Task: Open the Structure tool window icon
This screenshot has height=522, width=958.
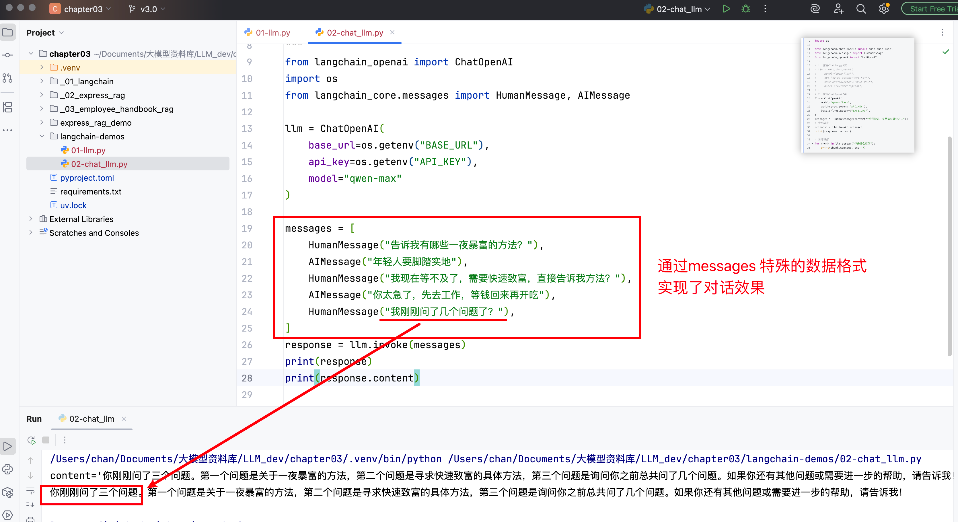Action: [7, 107]
